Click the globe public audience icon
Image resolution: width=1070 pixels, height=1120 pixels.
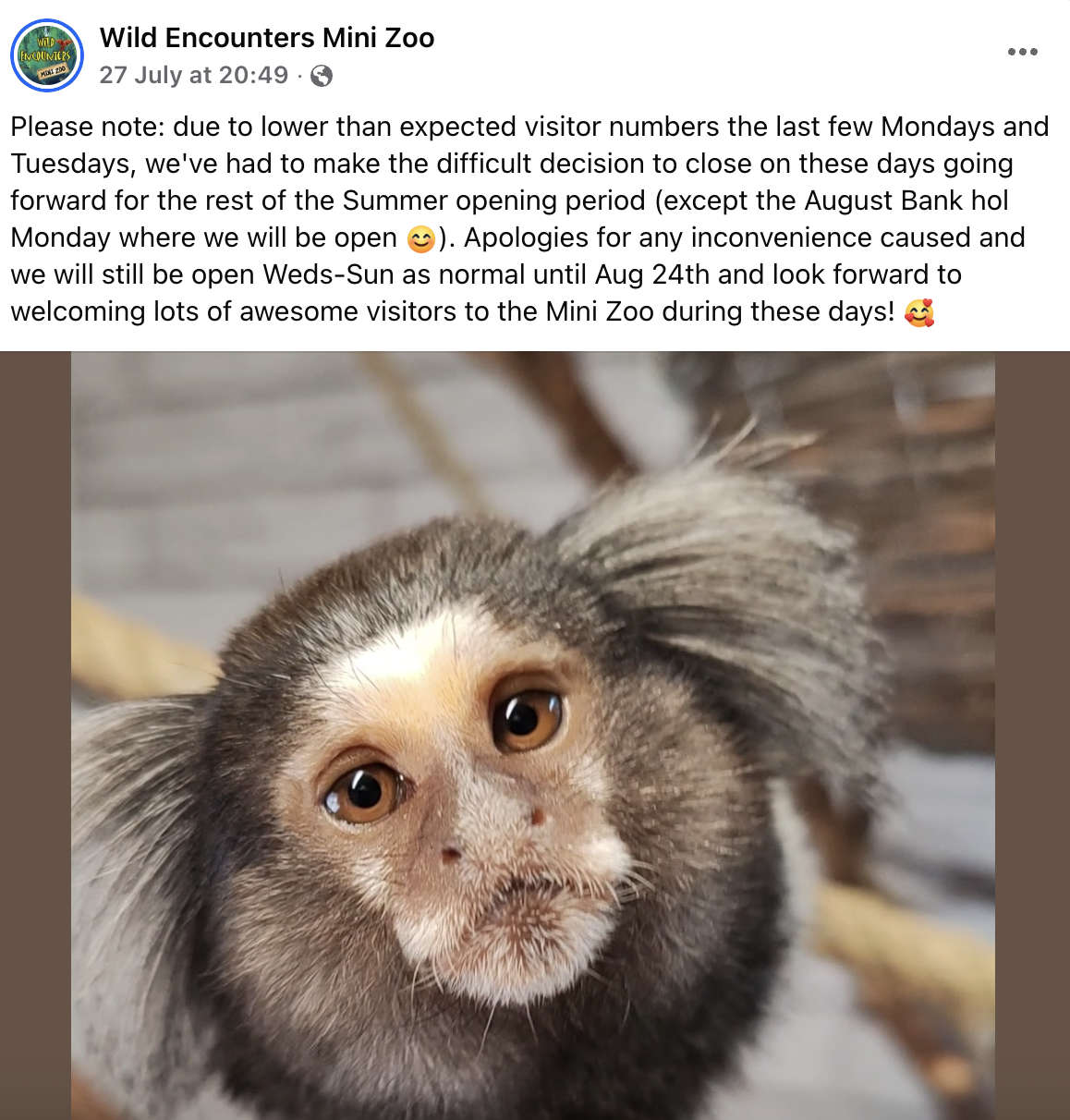[x=322, y=76]
